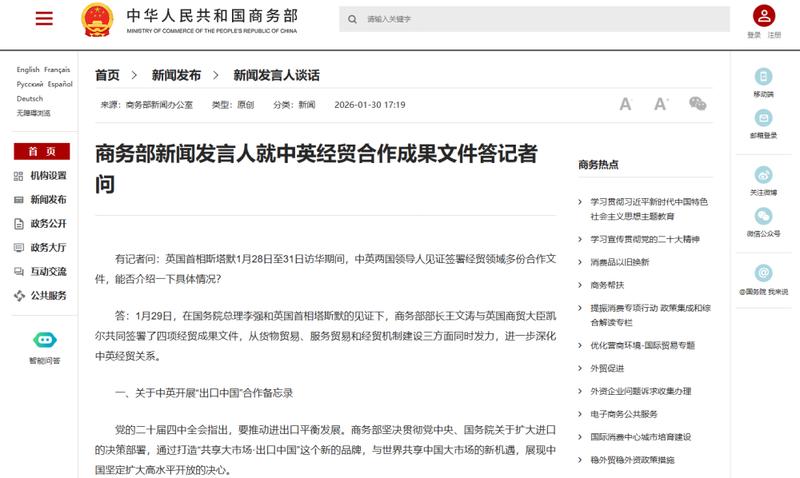Decrease font size with the A- button

(x=626, y=104)
